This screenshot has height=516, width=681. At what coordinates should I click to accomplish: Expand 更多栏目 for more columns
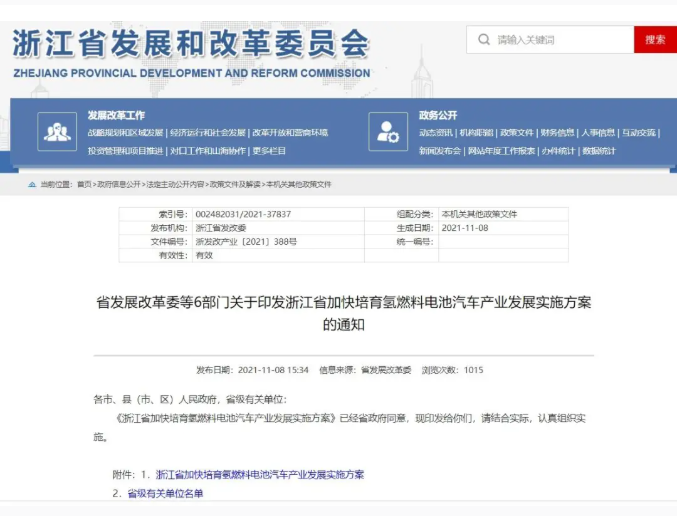click(270, 151)
